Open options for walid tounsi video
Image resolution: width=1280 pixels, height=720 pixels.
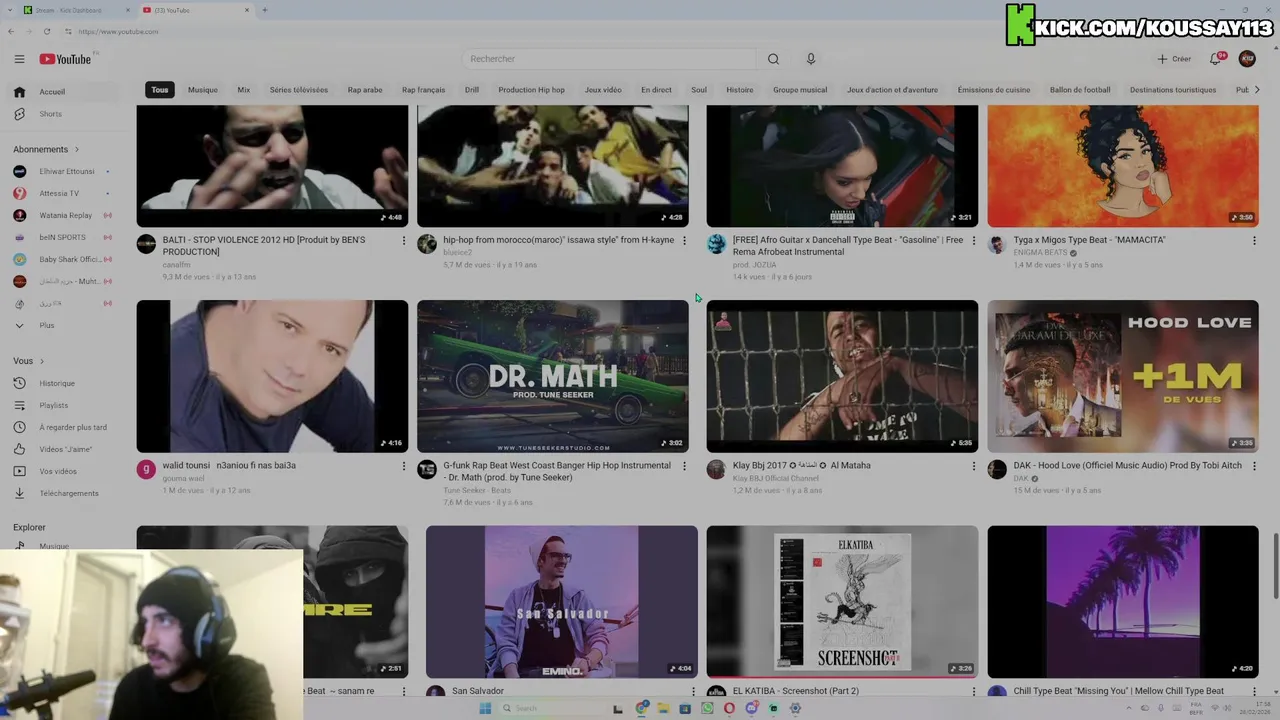(404, 466)
